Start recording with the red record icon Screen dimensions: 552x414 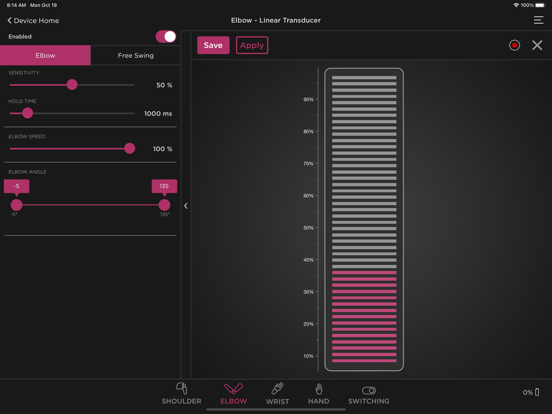point(514,45)
